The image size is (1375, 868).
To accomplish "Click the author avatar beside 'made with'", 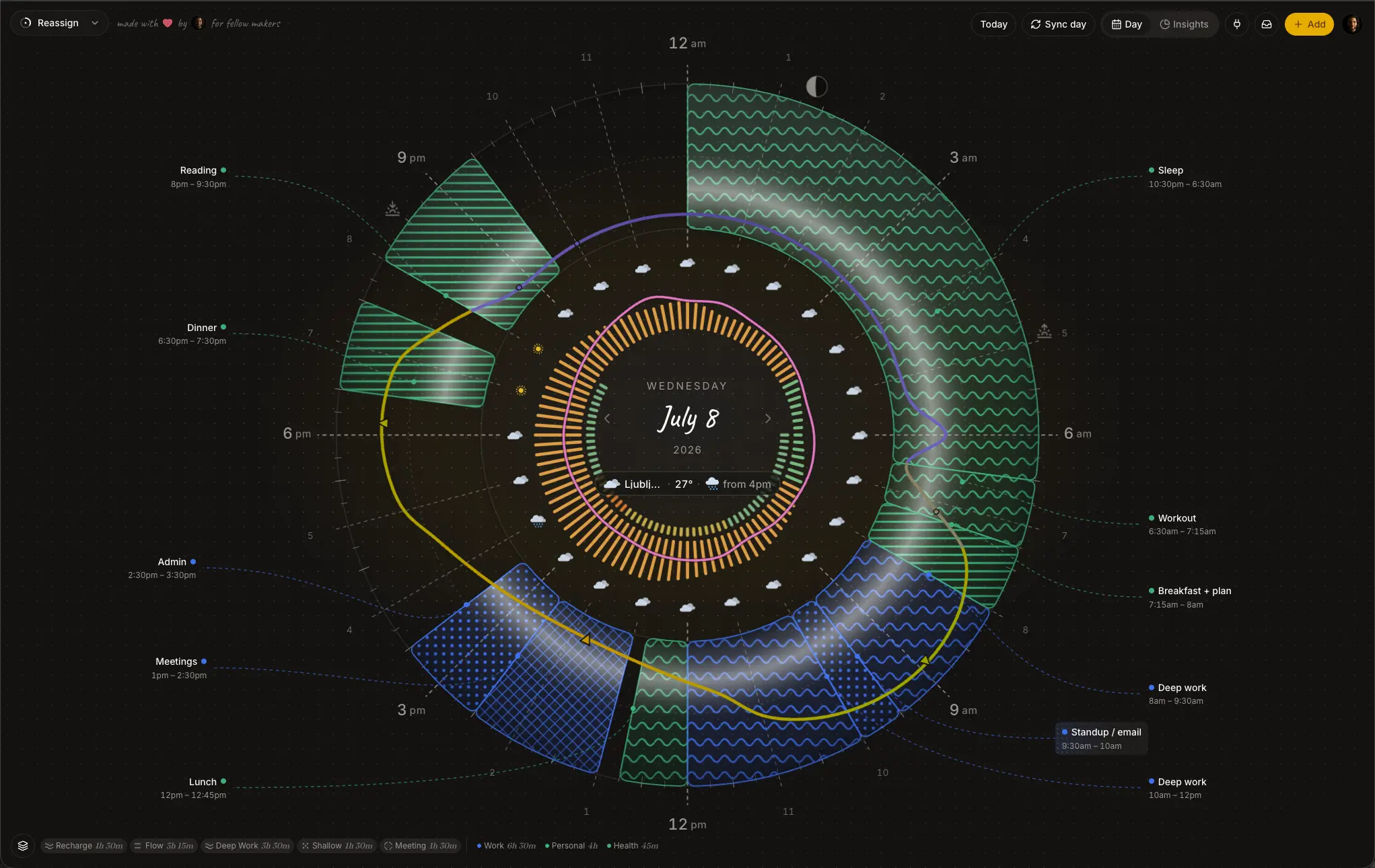I will [x=198, y=23].
